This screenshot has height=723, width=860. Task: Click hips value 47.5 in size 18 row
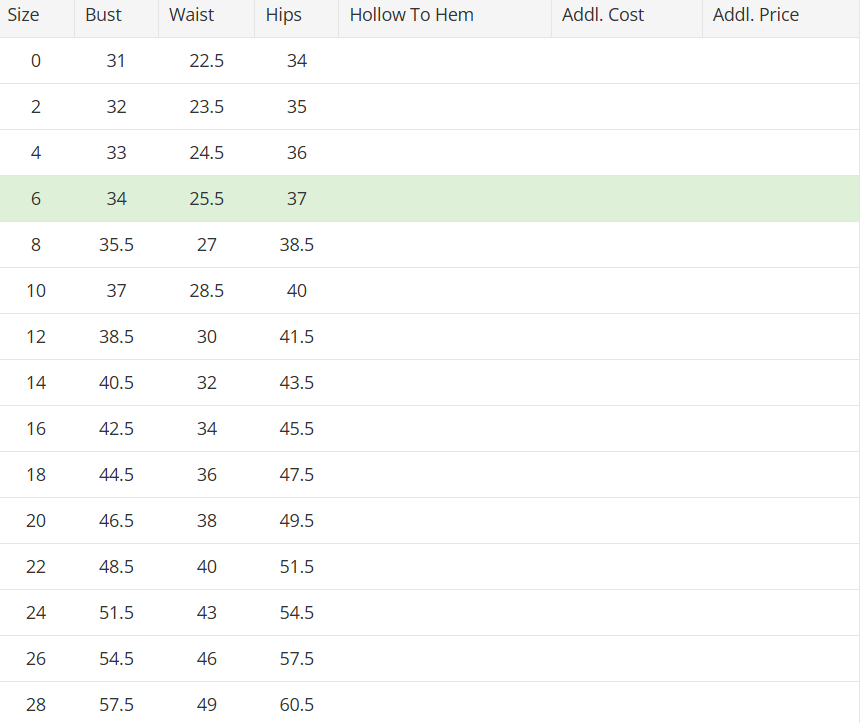point(297,475)
